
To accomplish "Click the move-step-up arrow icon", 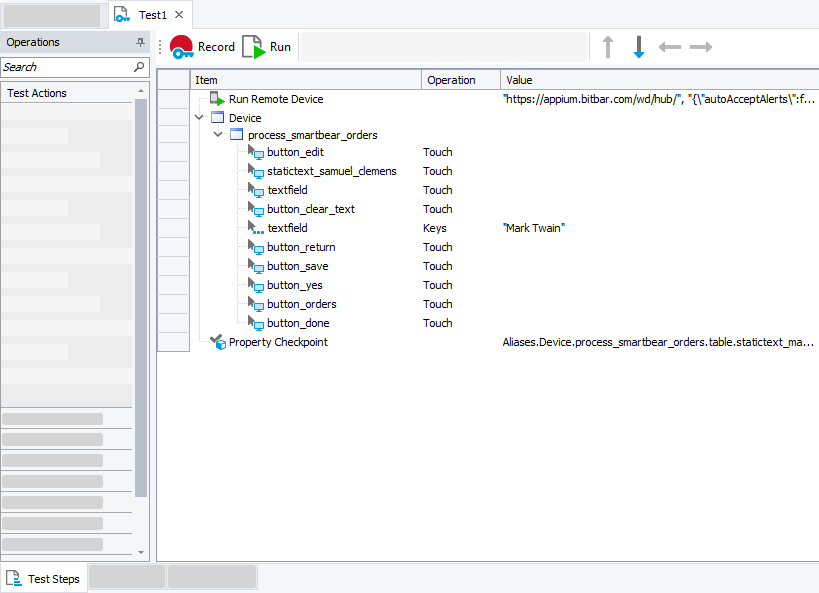I will point(608,46).
